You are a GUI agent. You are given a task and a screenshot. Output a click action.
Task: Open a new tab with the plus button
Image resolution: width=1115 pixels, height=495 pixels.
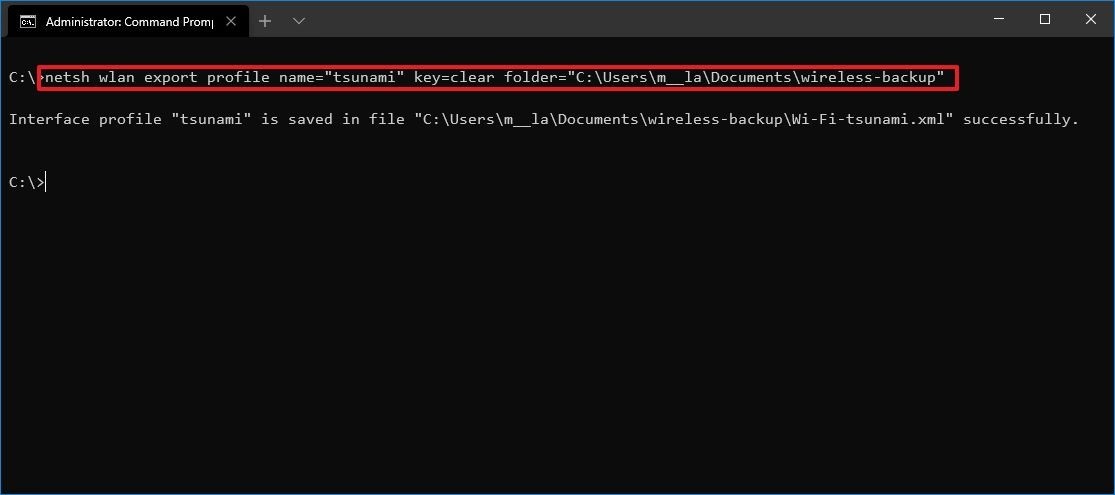[x=265, y=21]
